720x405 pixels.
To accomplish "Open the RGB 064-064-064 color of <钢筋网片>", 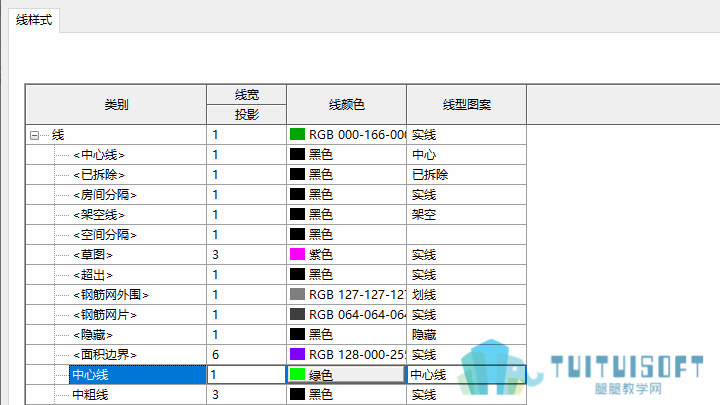I will pos(347,315).
